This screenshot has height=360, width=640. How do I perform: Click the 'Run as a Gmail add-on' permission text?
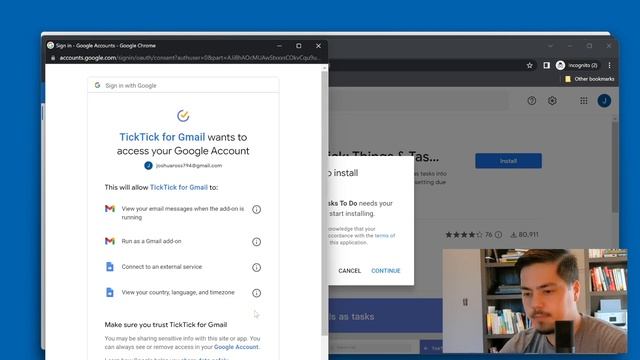click(151, 241)
